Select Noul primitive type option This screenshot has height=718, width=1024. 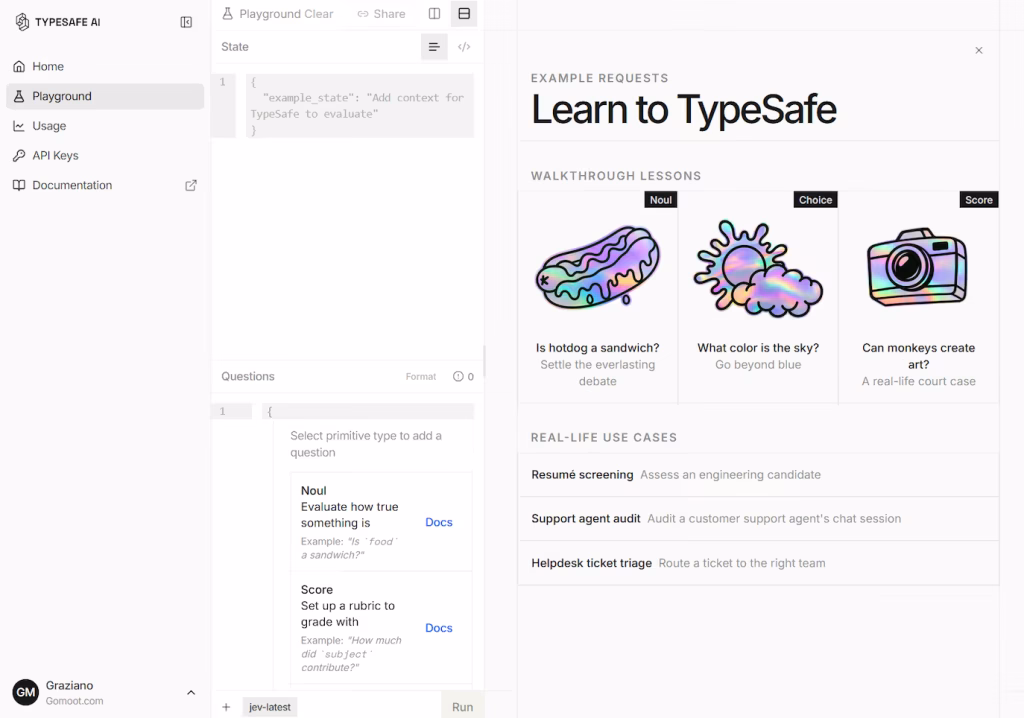(381, 522)
